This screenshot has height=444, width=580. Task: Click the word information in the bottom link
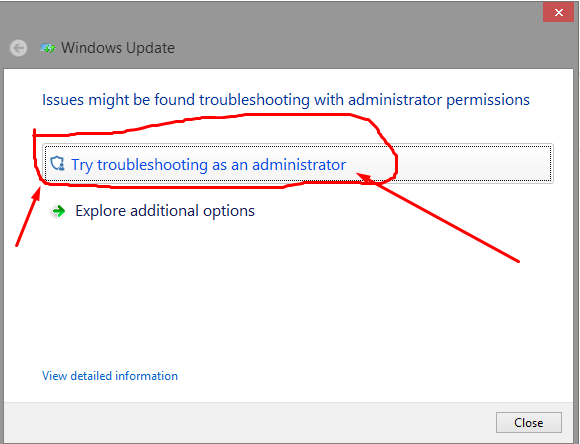point(146,376)
